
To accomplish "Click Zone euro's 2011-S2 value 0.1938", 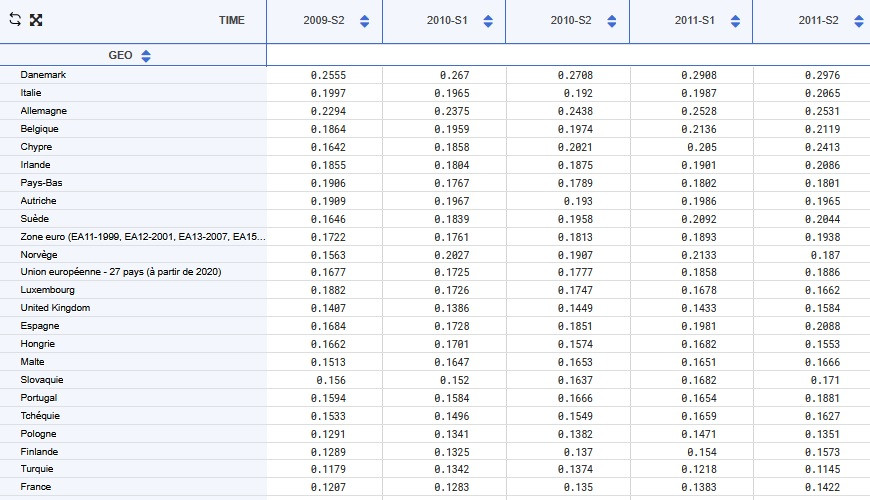I will (x=822, y=237).
